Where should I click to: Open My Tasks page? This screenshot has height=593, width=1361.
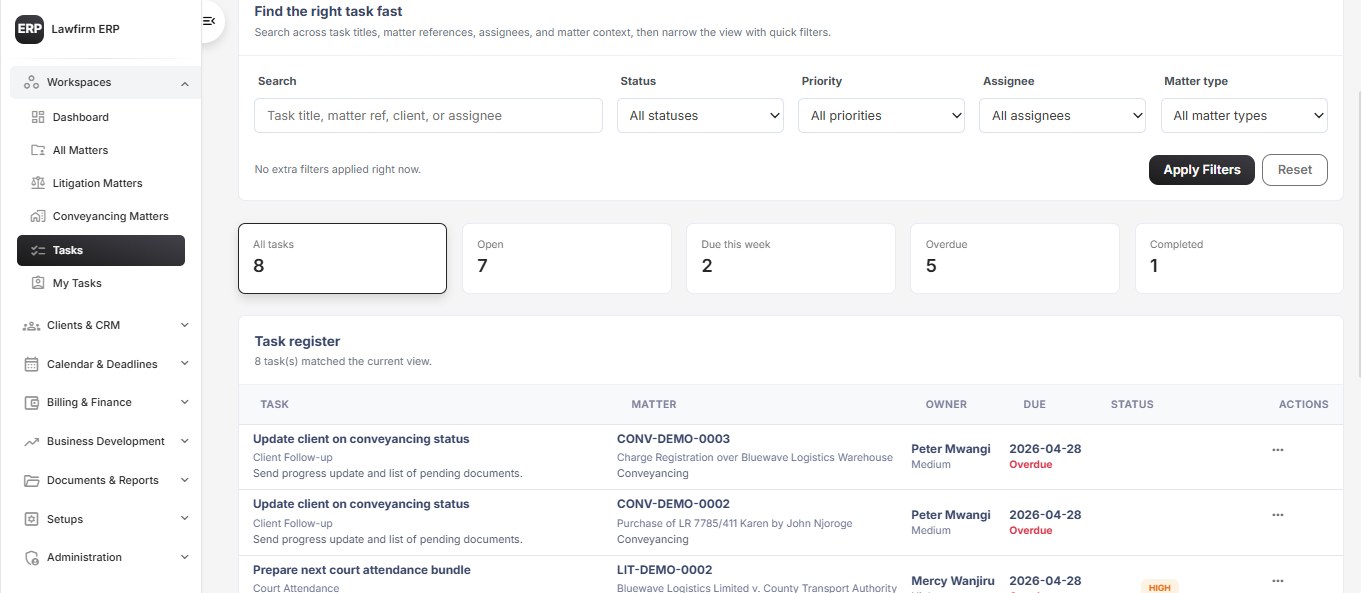(101, 283)
